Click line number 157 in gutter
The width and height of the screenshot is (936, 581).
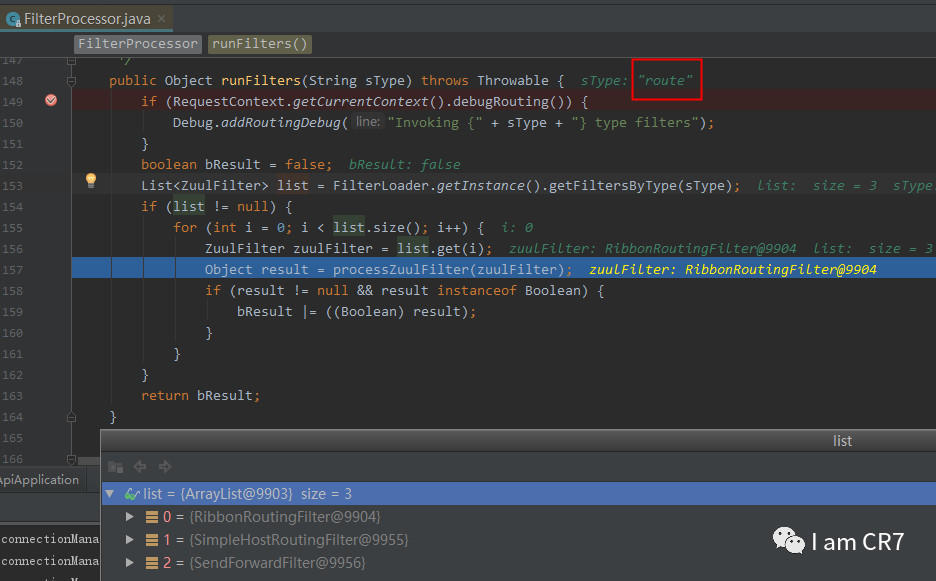(12, 270)
